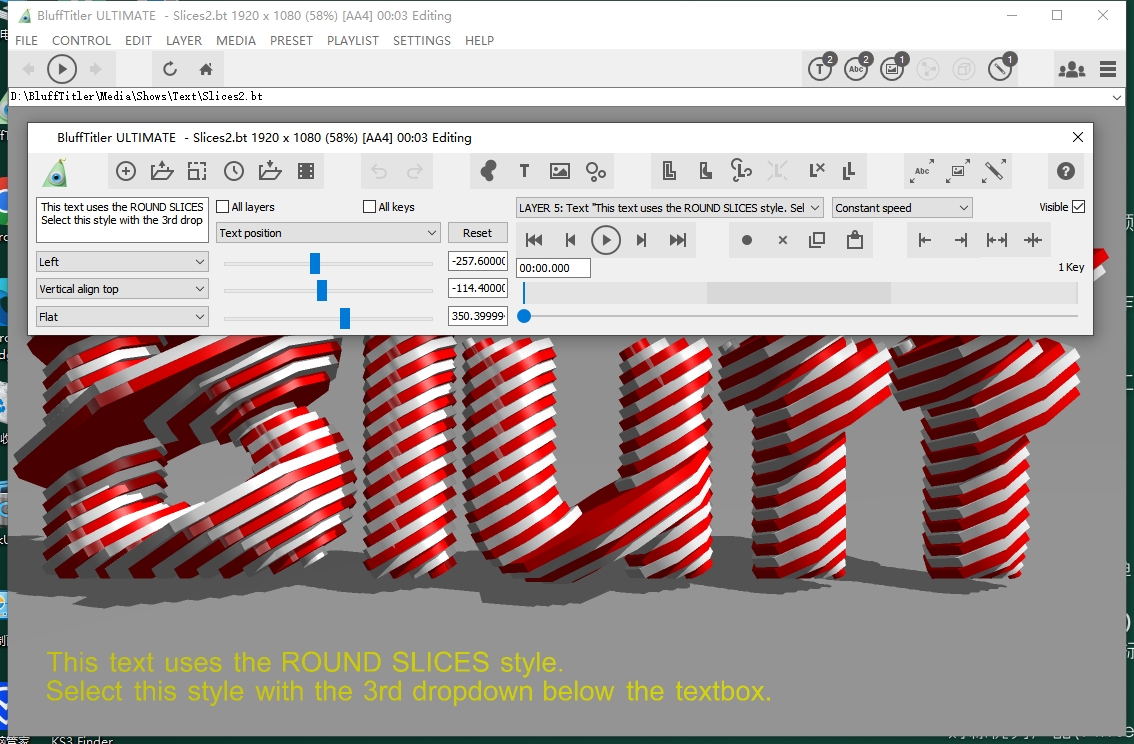Open the HELP menu

click(x=479, y=40)
